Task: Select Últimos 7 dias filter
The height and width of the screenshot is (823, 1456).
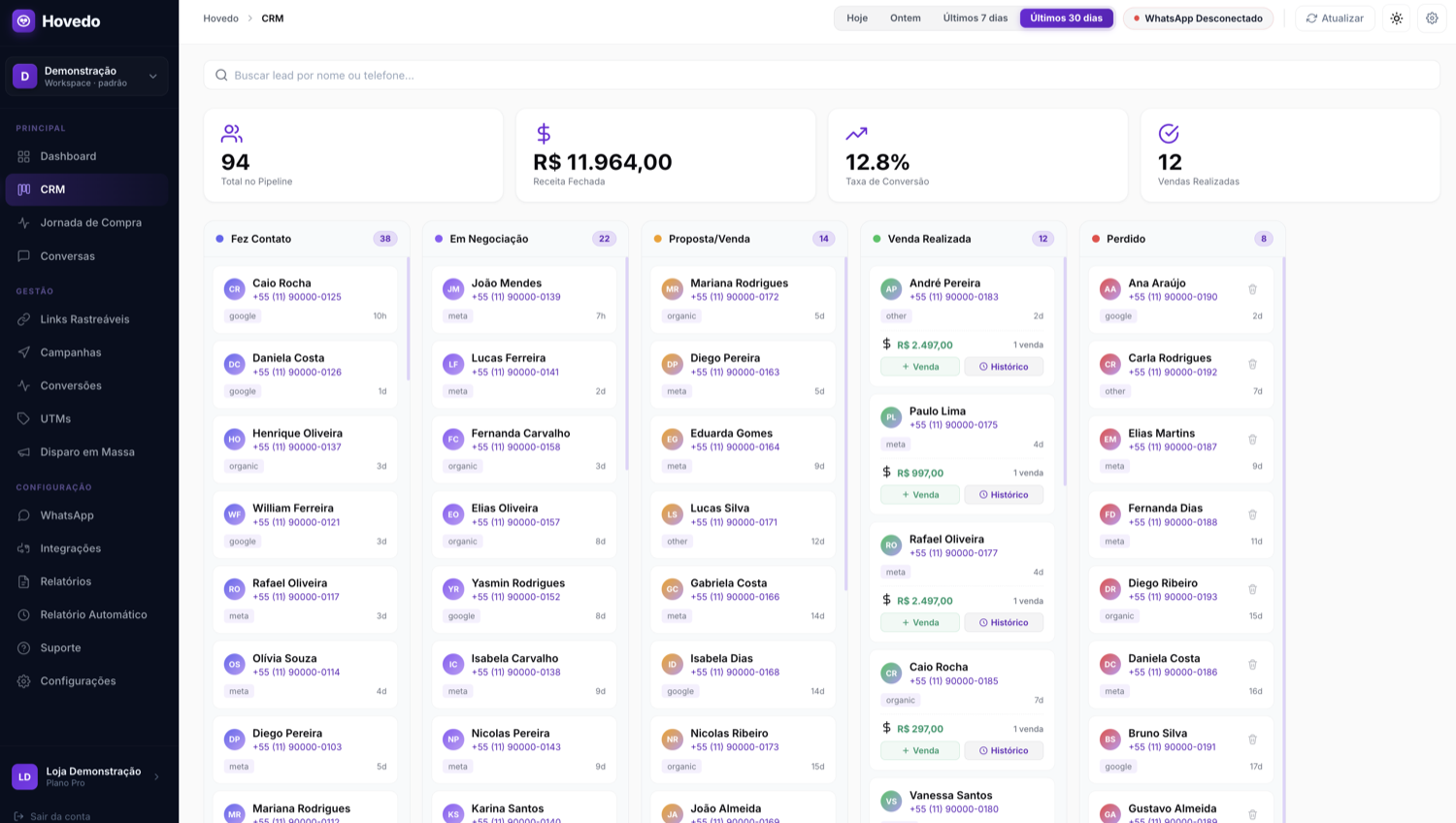Action: click(976, 18)
